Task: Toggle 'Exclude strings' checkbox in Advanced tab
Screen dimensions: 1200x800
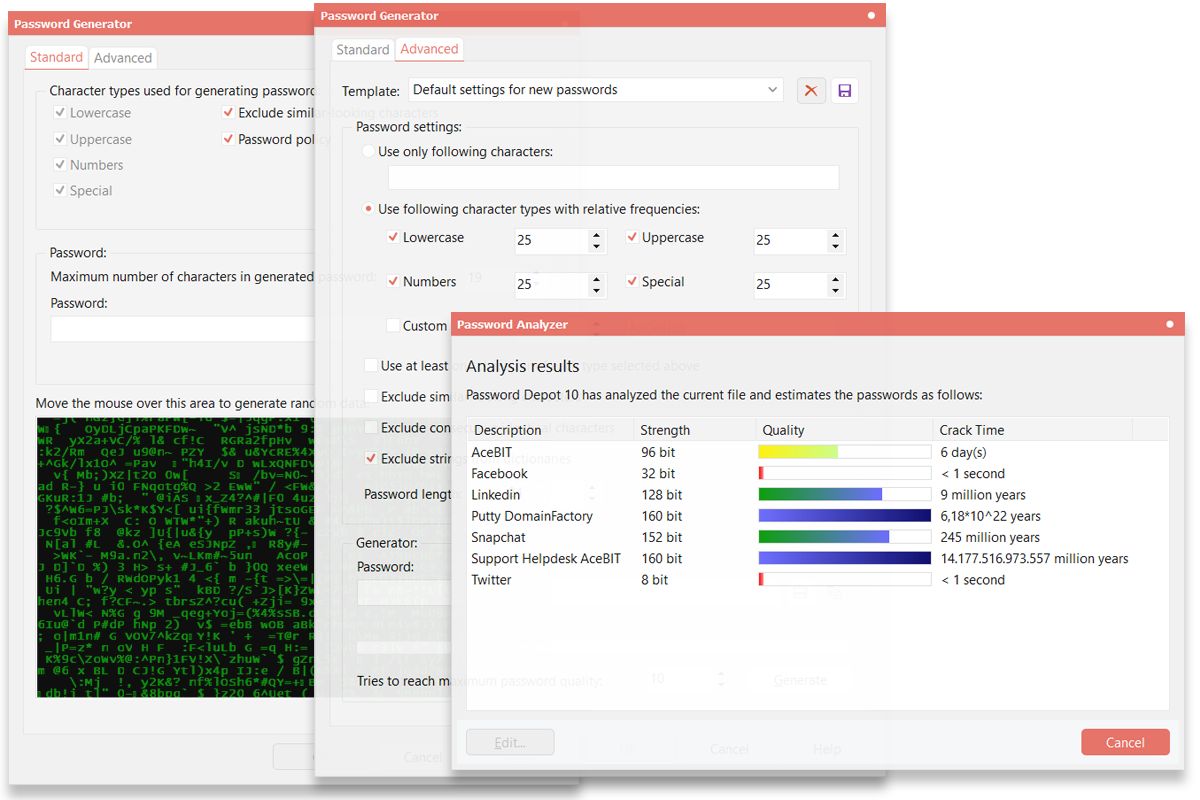Action: point(371,459)
